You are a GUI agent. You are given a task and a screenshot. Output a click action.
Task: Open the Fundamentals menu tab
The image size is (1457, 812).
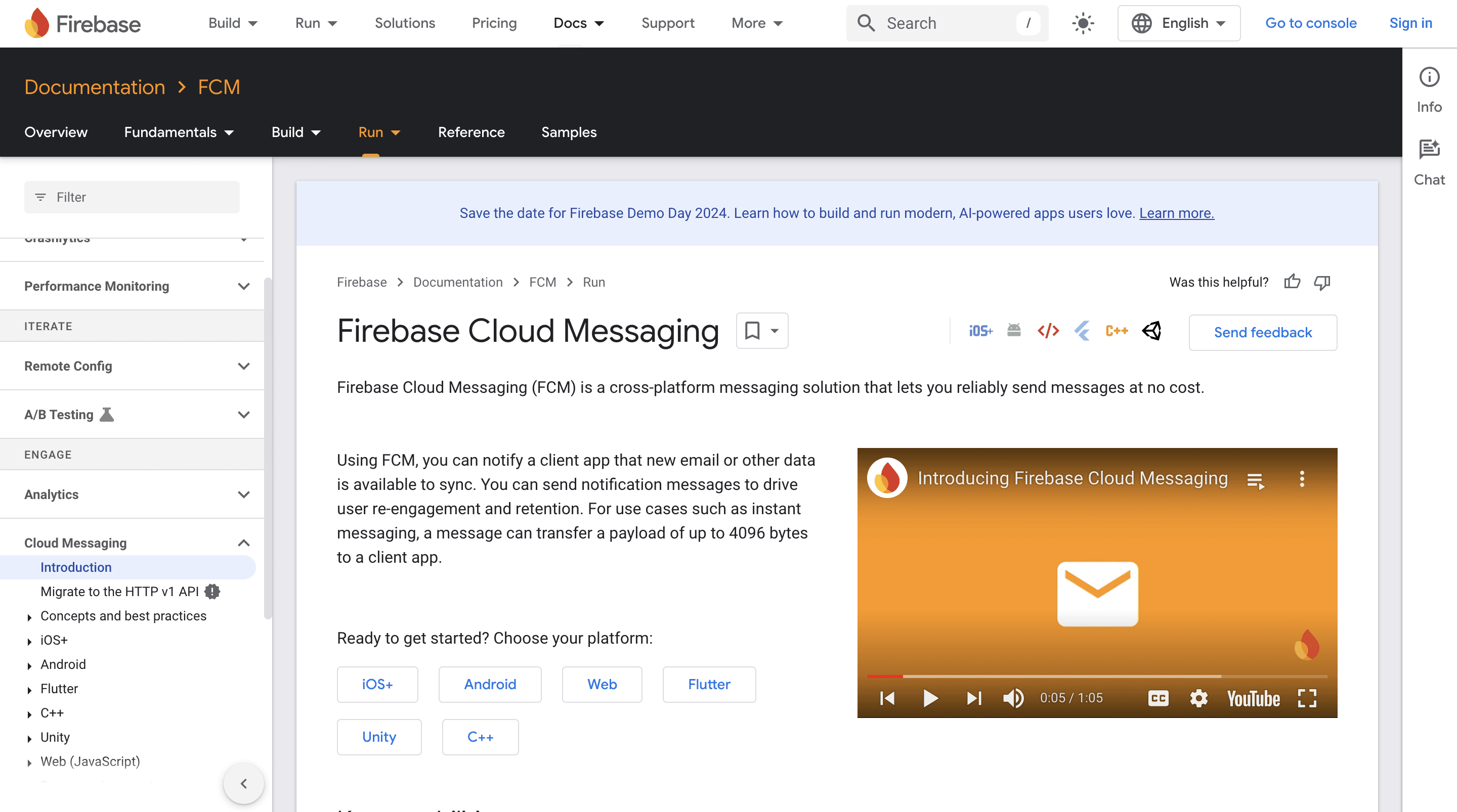178,132
